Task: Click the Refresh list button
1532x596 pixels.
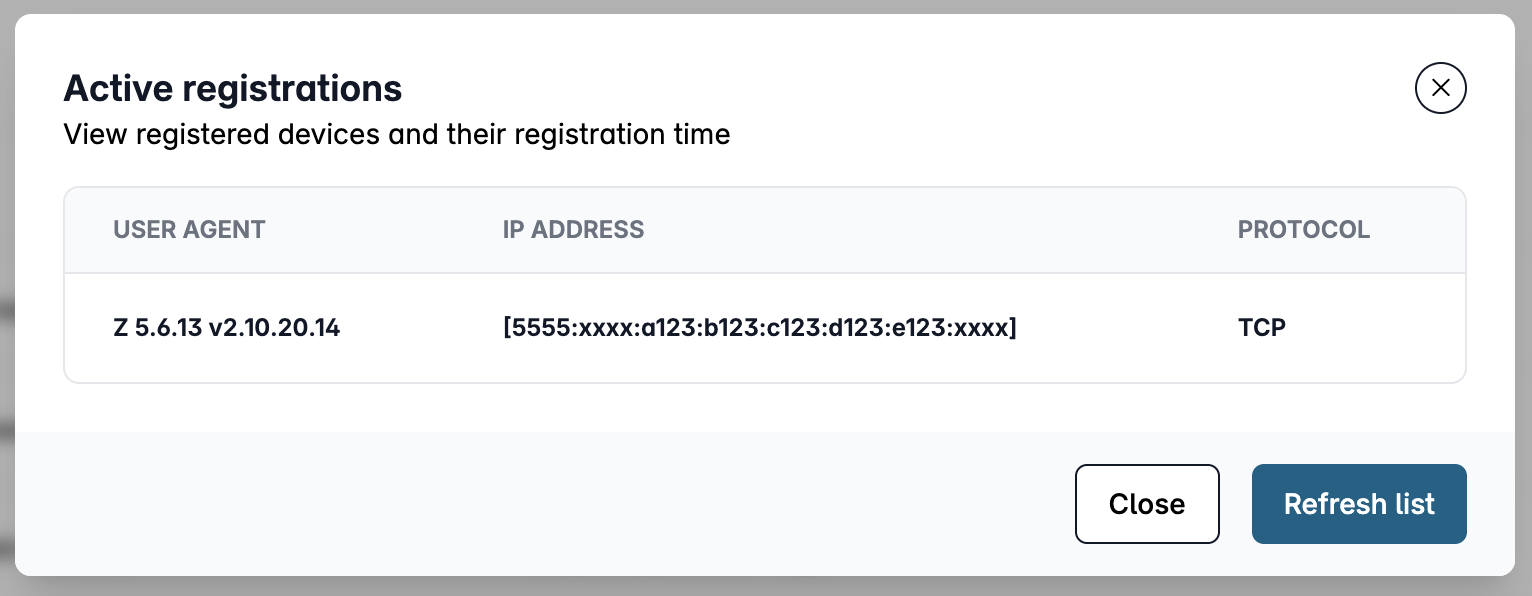Action: pos(1359,504)
